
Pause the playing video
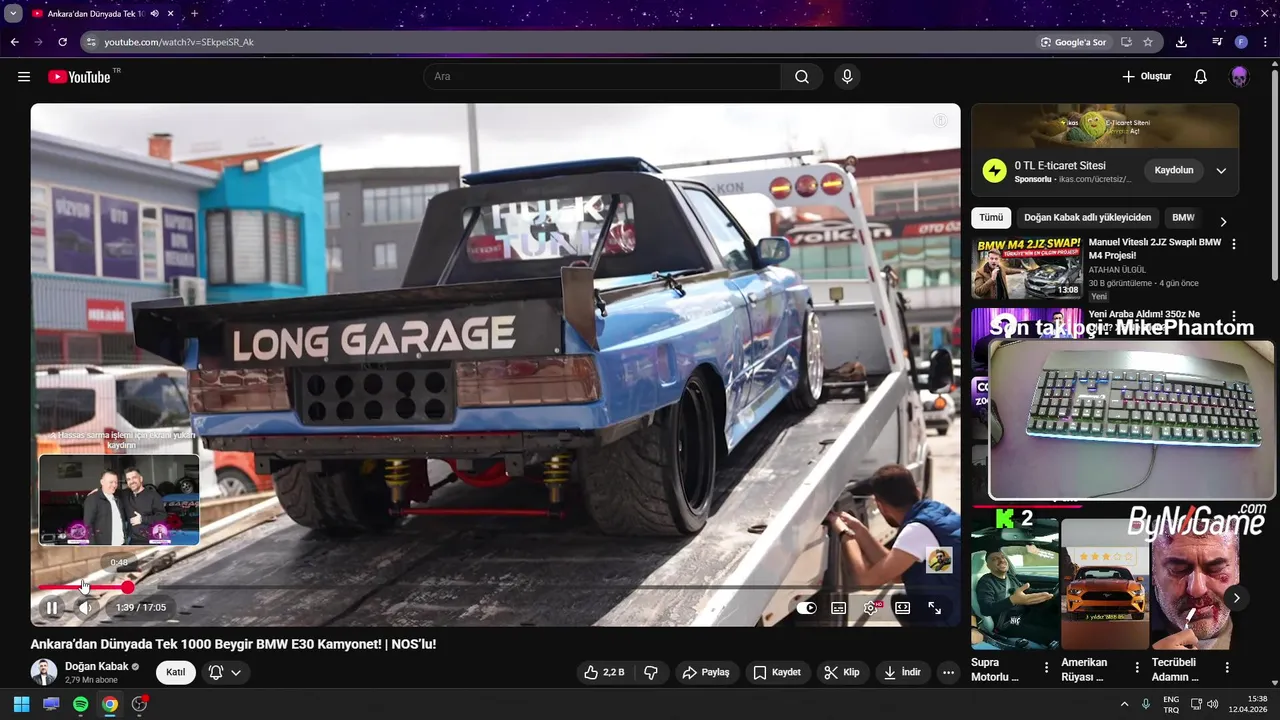(52, 607)
